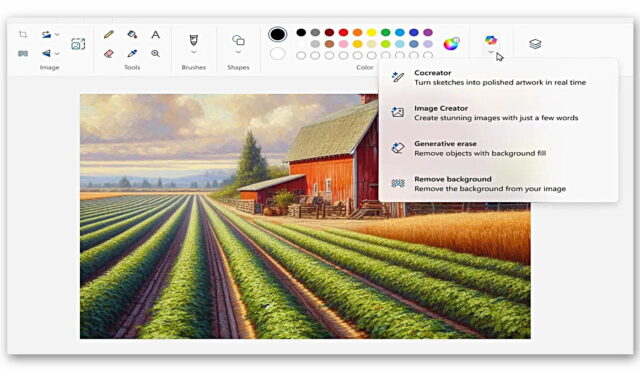Click the Image Creator picture icon

point(398,112)
